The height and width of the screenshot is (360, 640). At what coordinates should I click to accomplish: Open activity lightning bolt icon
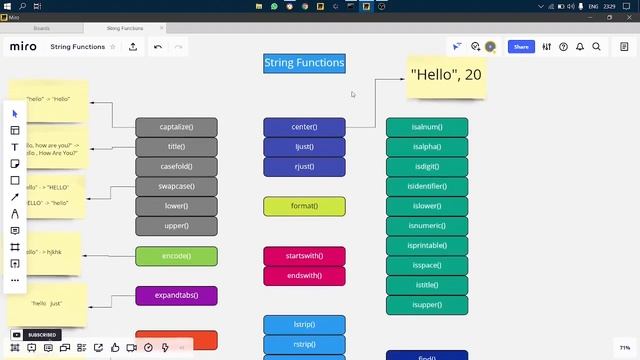[165, 348]
